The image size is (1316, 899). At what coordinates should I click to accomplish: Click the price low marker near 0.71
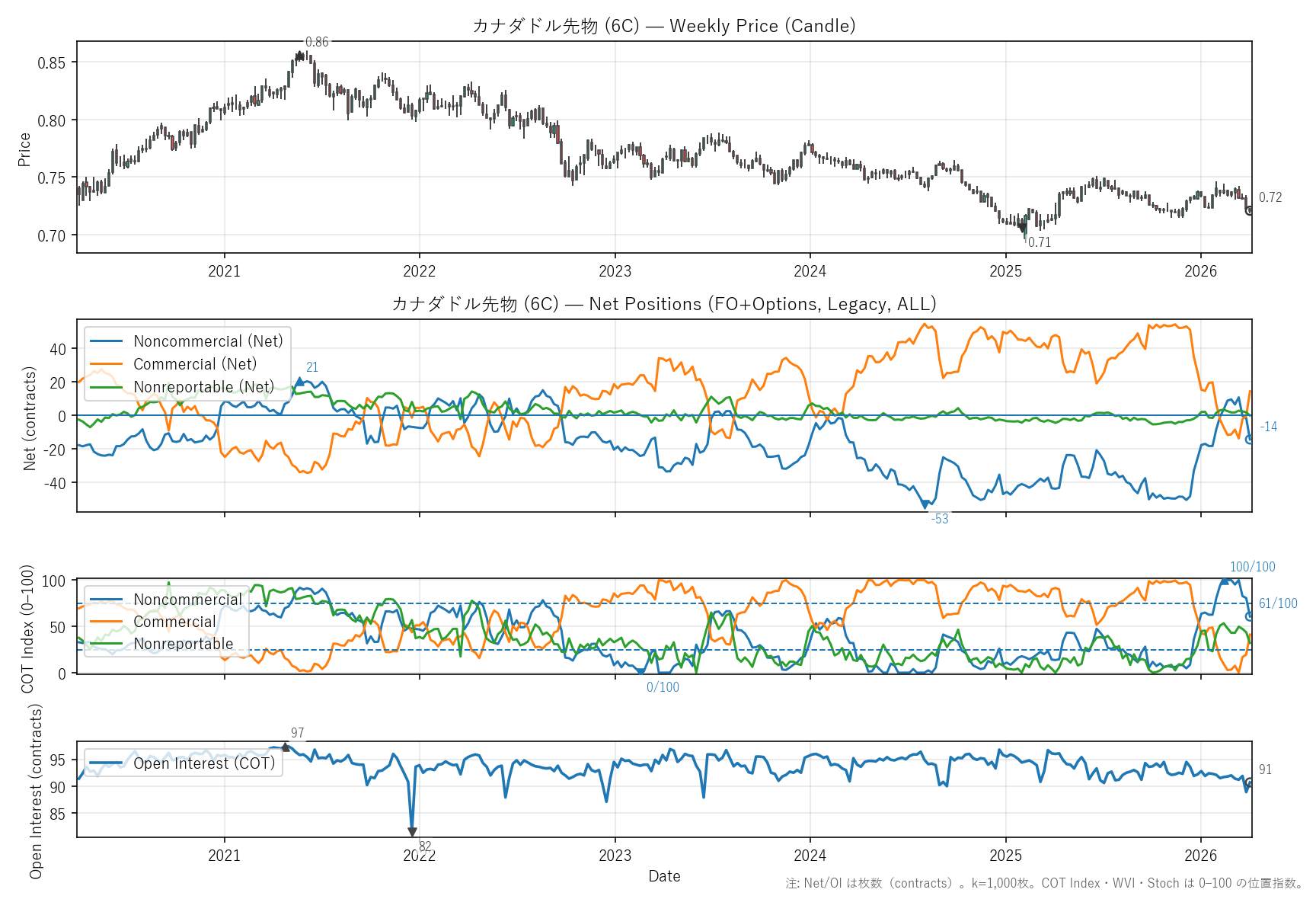pos(1023,227)
